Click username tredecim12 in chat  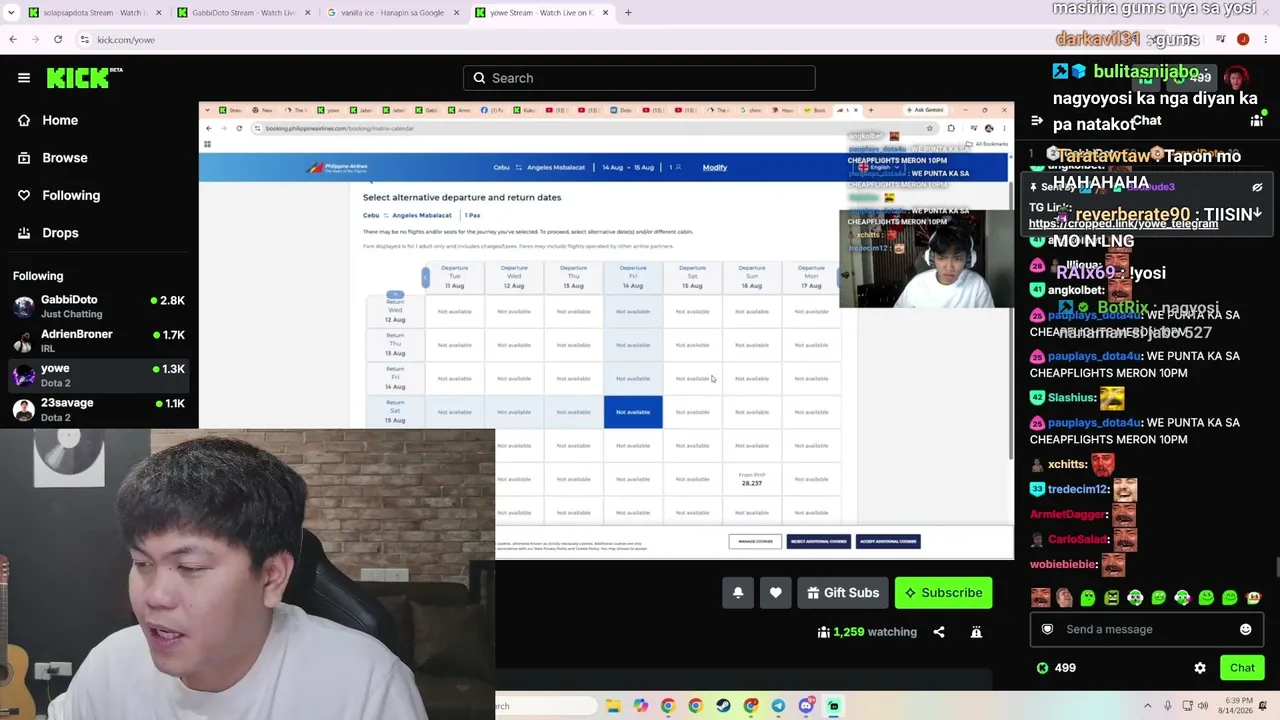[1078, 489]
